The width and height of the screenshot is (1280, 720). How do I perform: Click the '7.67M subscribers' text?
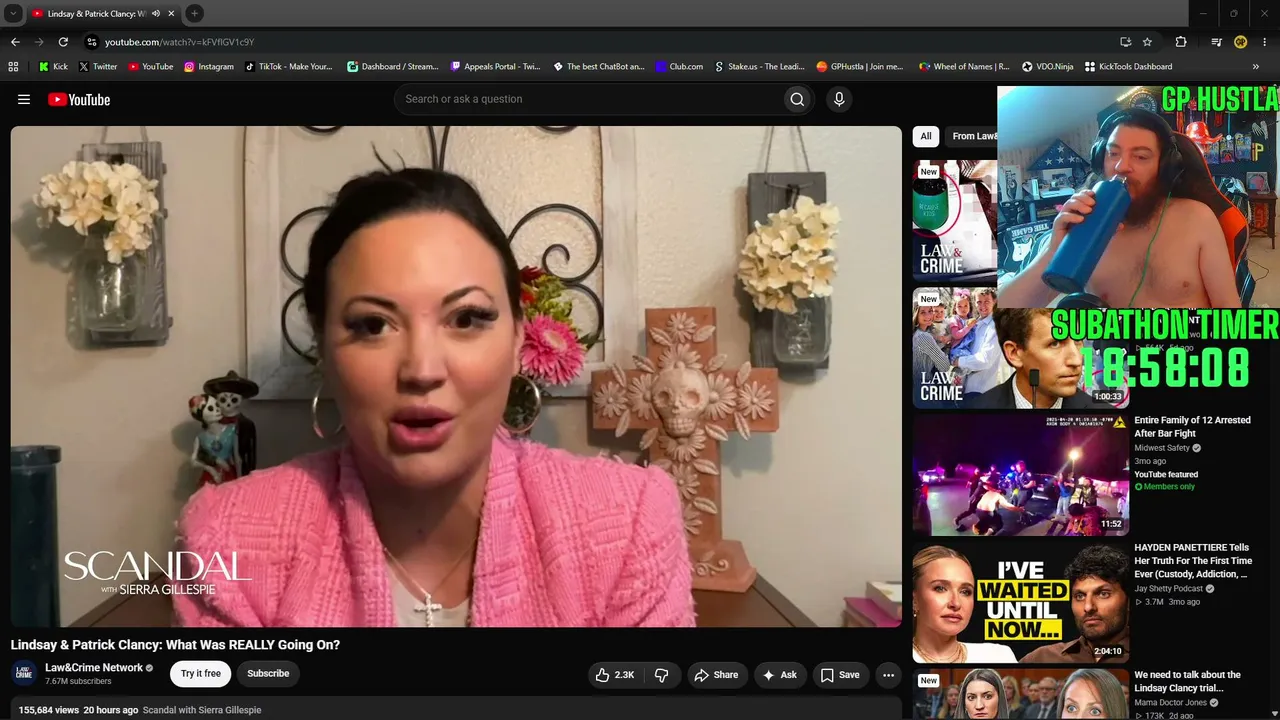click(78, 682)
